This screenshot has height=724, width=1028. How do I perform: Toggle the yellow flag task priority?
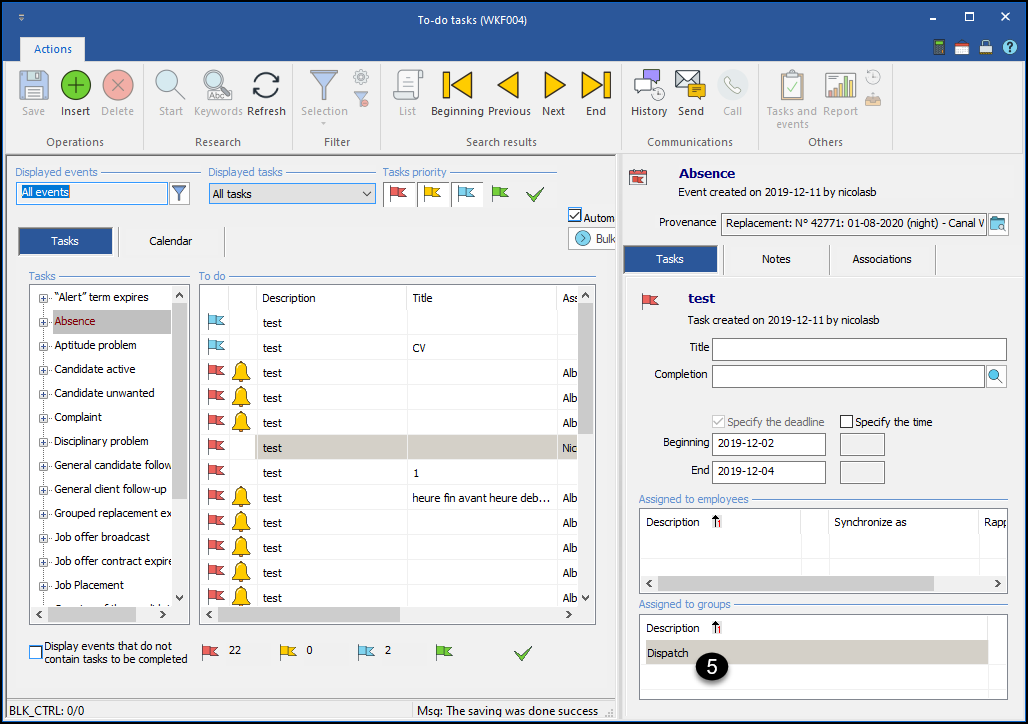pos(433,193)
